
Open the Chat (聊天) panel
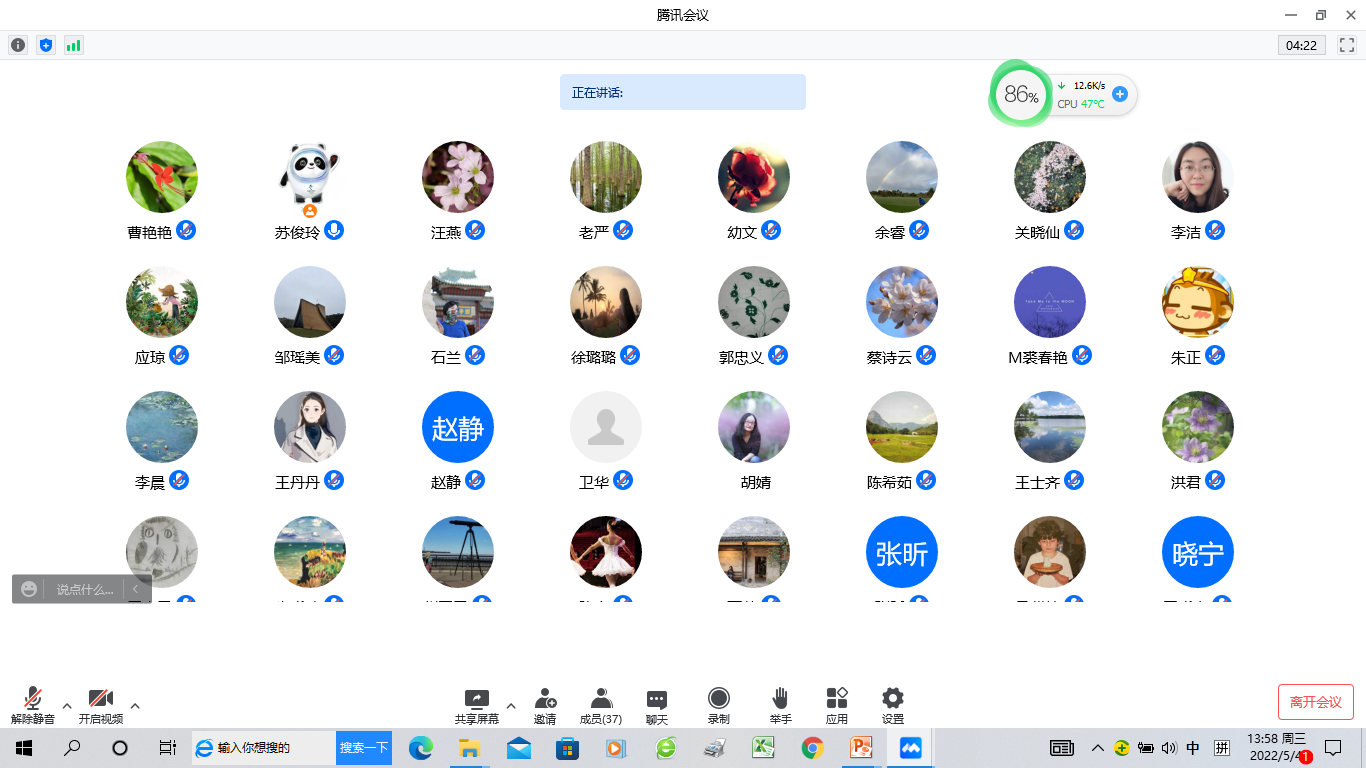(657, 705)
